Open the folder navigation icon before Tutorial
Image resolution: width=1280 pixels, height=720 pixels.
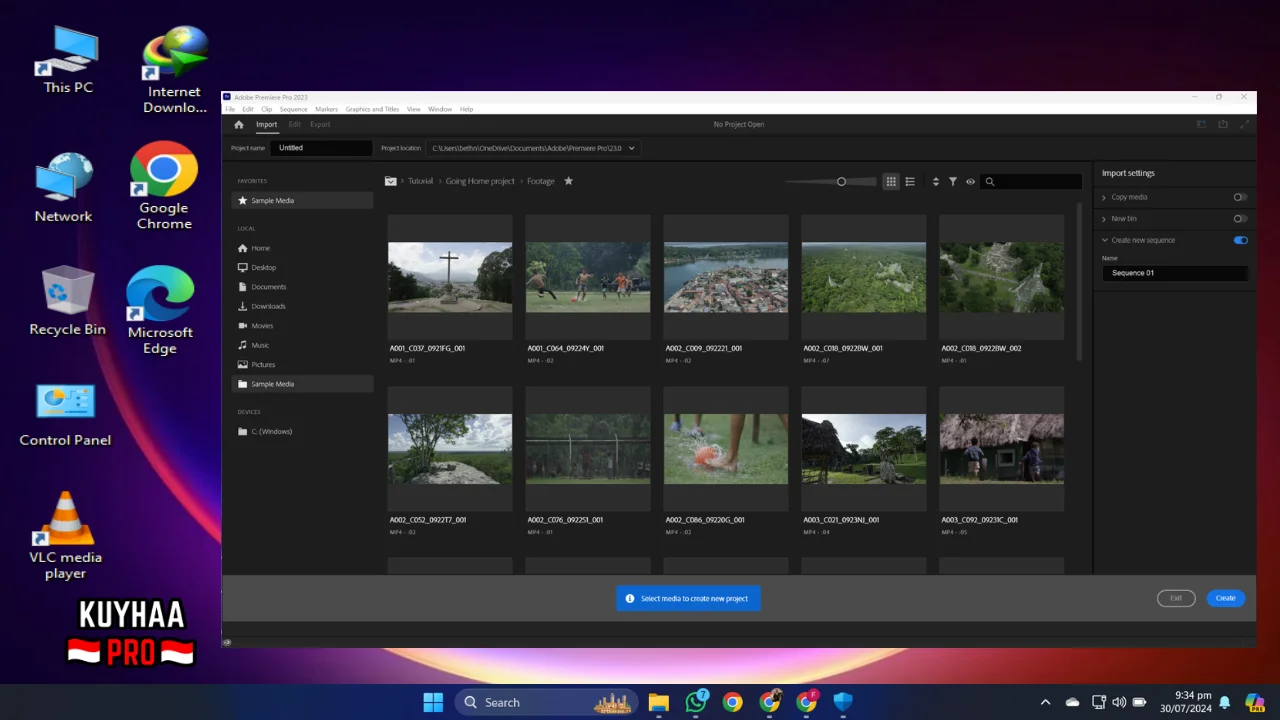tap(391, 181)
